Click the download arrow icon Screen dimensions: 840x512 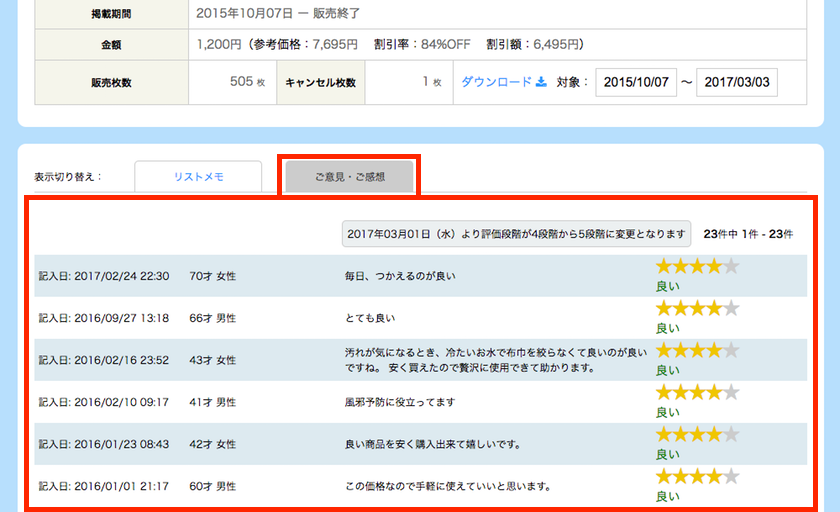542,82
